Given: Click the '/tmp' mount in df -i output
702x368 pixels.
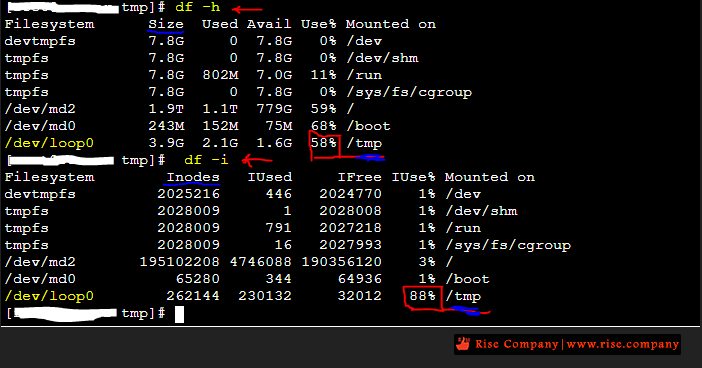Looking at the screenshot, I should coord(463,296).
